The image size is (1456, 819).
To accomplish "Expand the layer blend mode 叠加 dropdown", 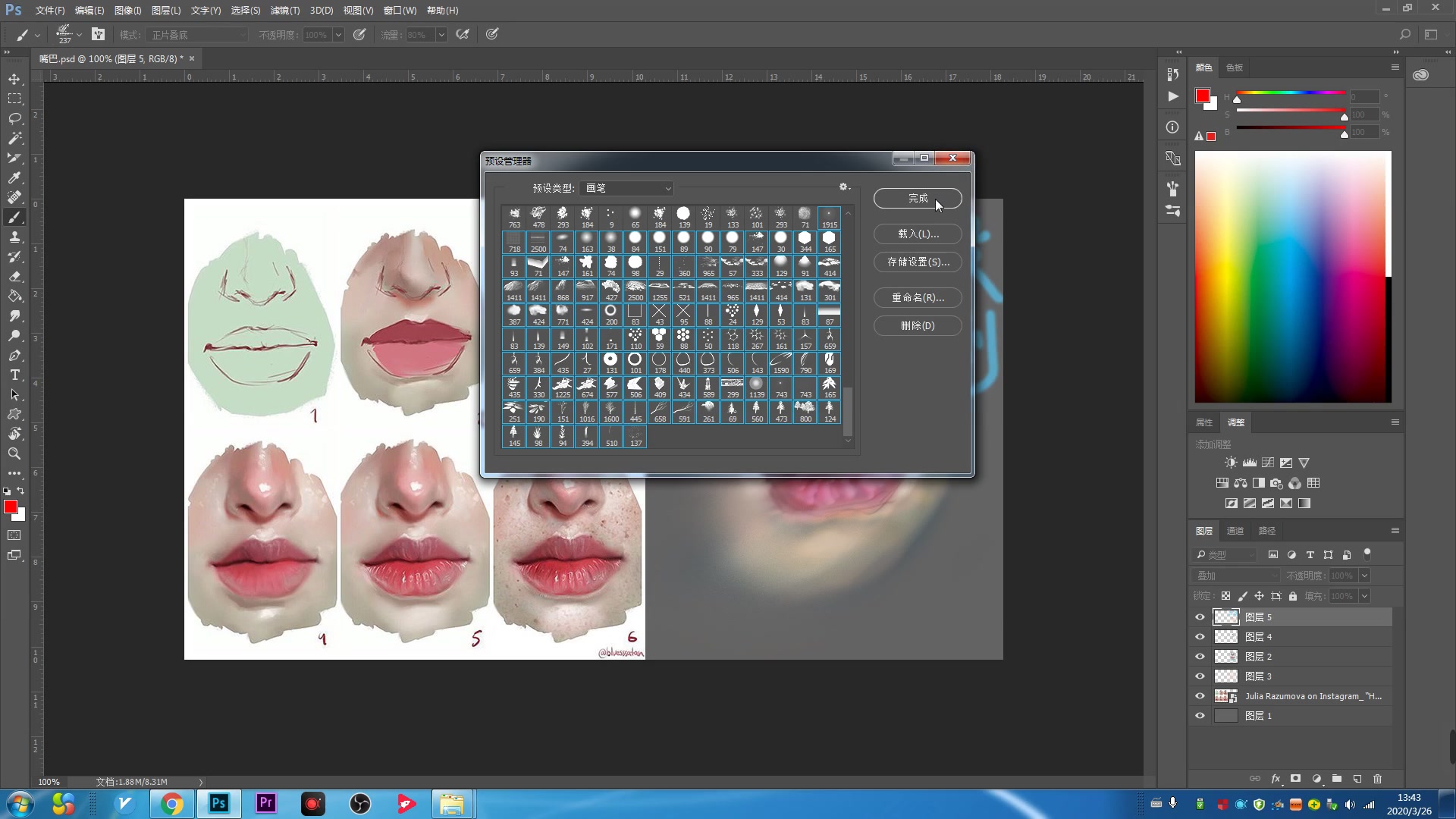I will 1236,576.
